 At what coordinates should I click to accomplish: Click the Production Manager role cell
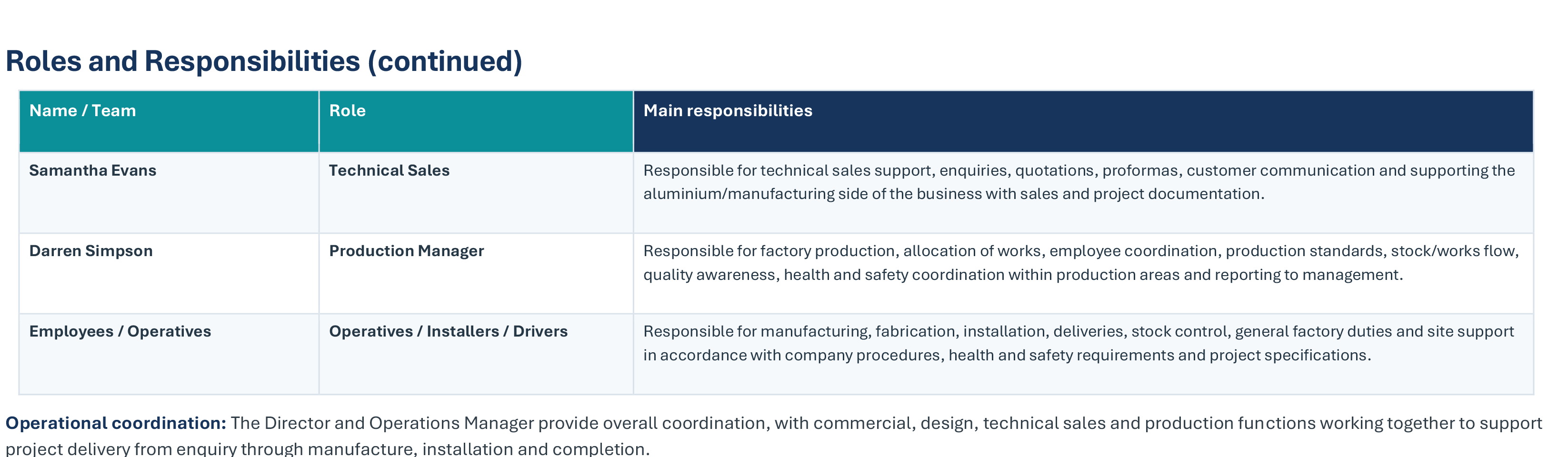click(x=476, y=273)
